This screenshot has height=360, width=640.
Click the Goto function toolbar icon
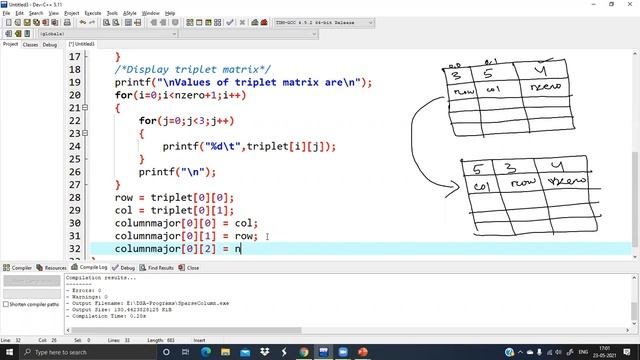[x=128, y=22]
